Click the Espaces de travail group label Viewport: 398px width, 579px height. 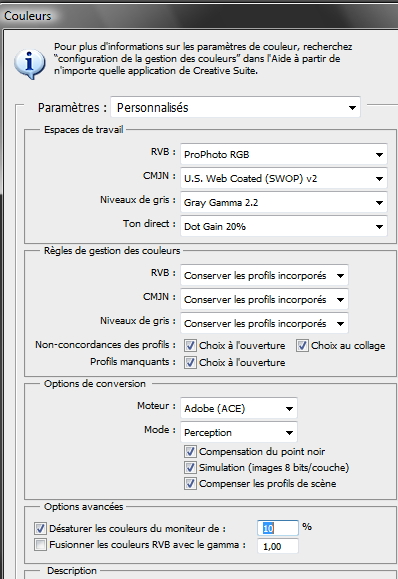pyautogui.click(x=84, y=130)
